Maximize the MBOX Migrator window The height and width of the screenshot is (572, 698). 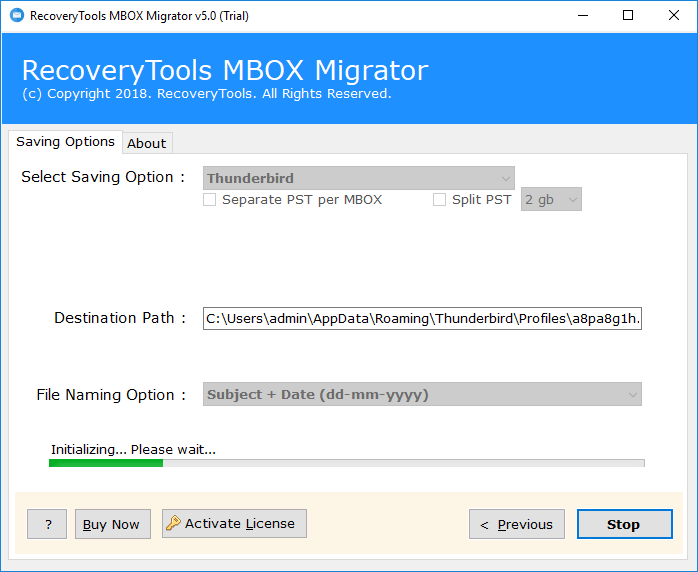click(628, 16)
